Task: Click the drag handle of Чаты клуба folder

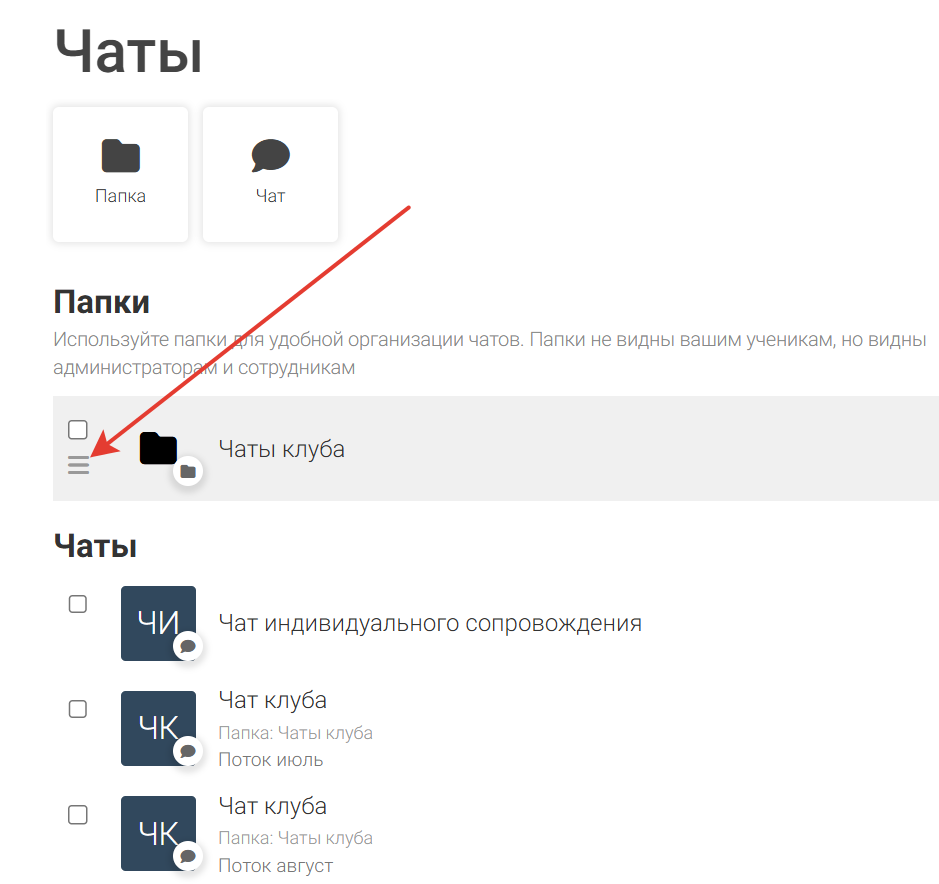Action: 78,465
